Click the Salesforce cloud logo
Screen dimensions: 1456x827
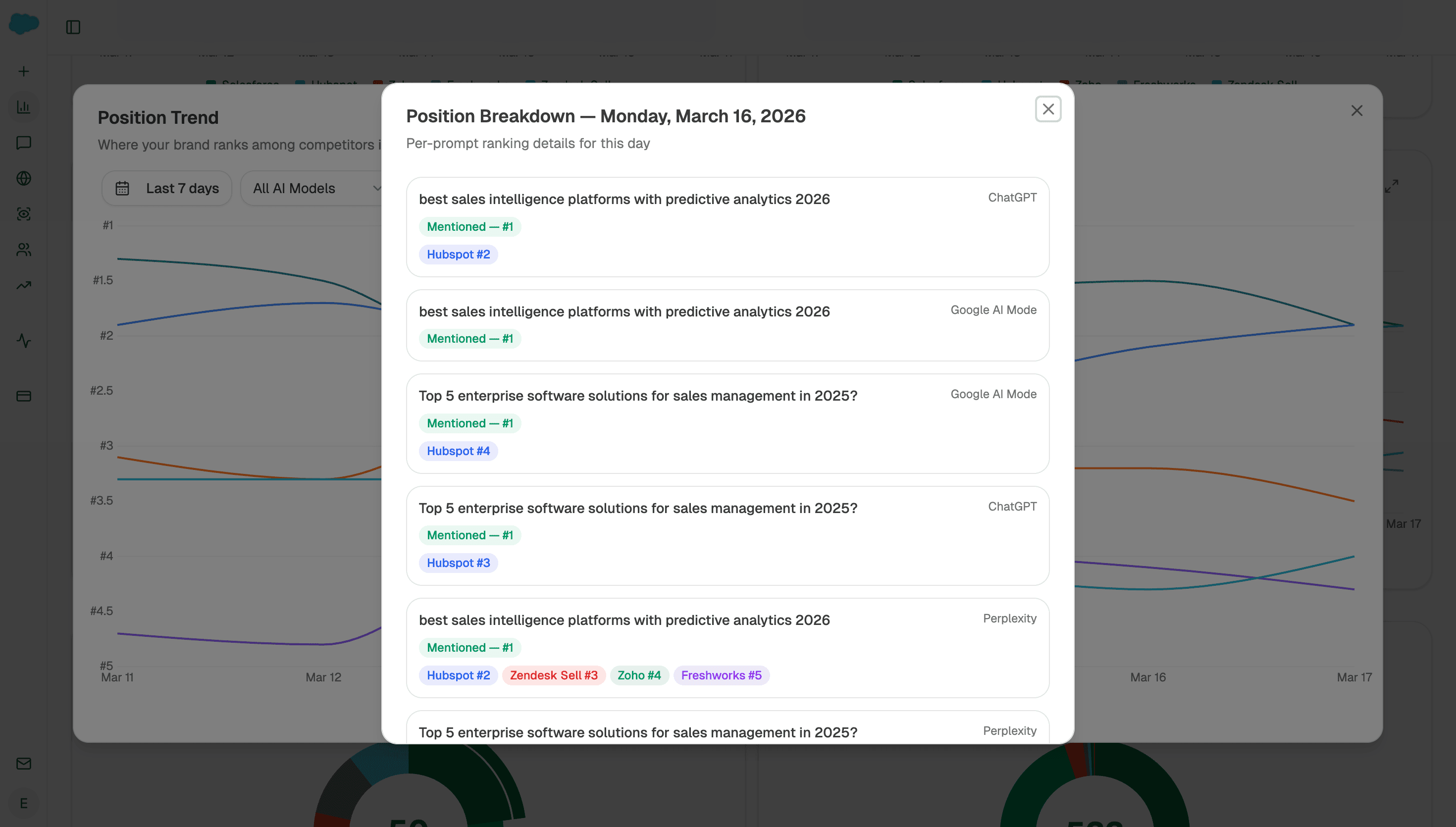tap(24, 24)
